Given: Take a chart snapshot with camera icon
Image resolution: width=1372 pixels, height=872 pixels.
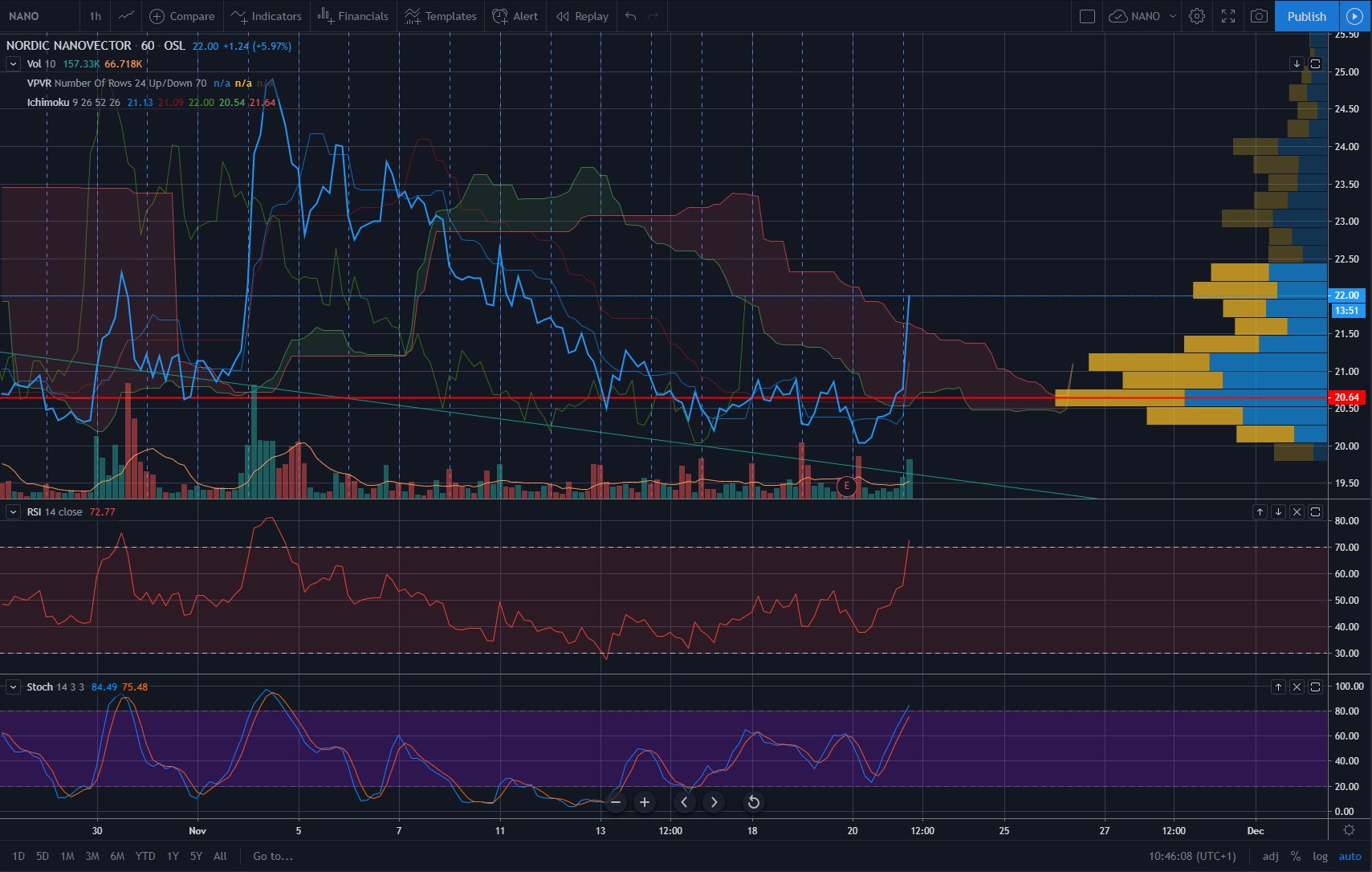Looking at the screenshot, I should [1260, 16].
